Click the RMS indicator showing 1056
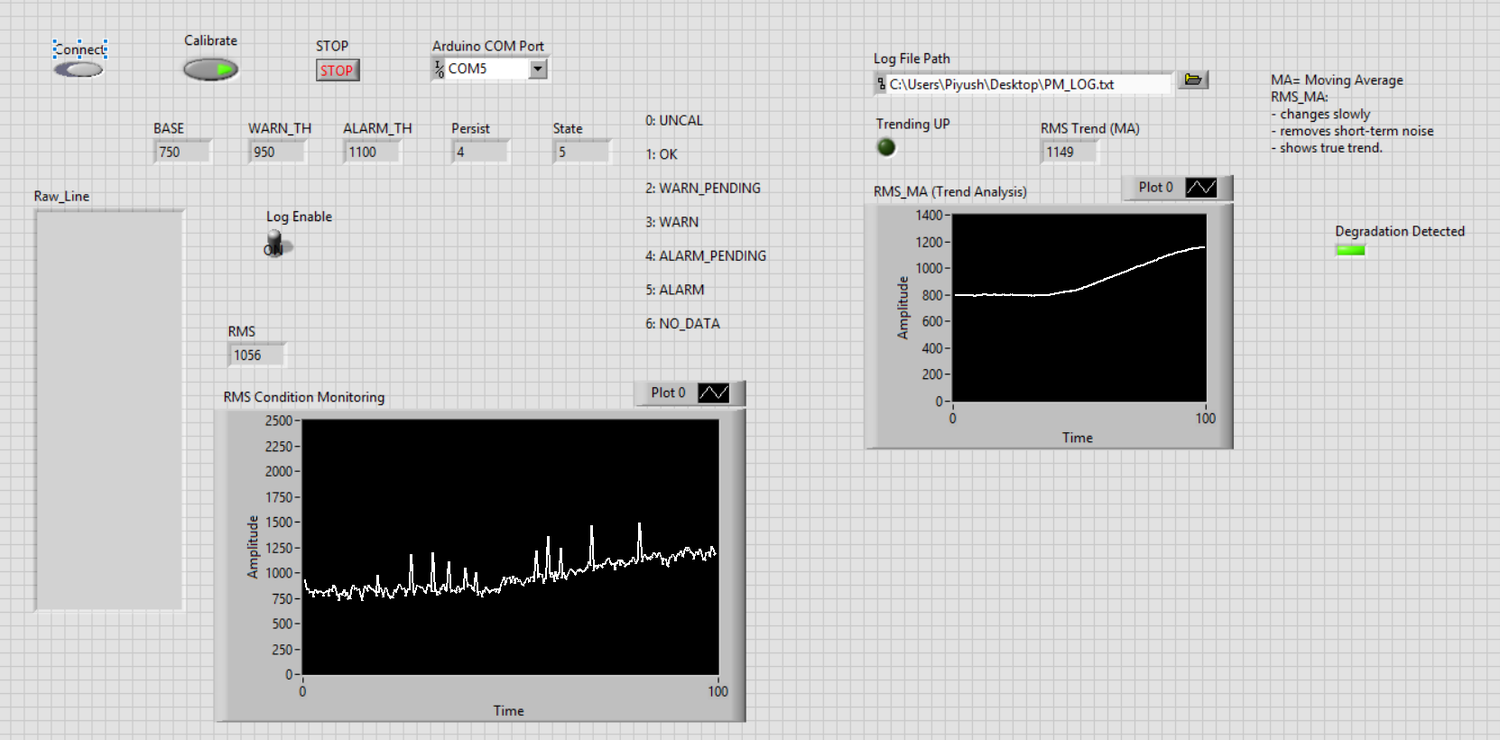The image size is (1500, 740). [x=257, y=354]
